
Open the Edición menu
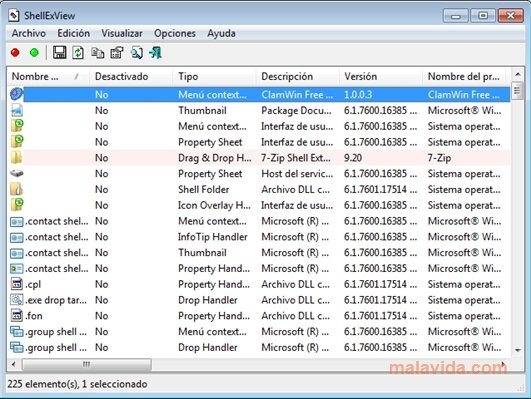click(73, 33)
